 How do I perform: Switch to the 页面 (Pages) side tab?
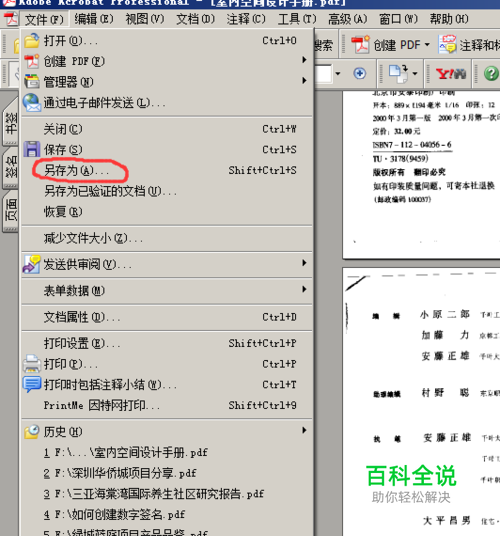(x=11, y=211)
